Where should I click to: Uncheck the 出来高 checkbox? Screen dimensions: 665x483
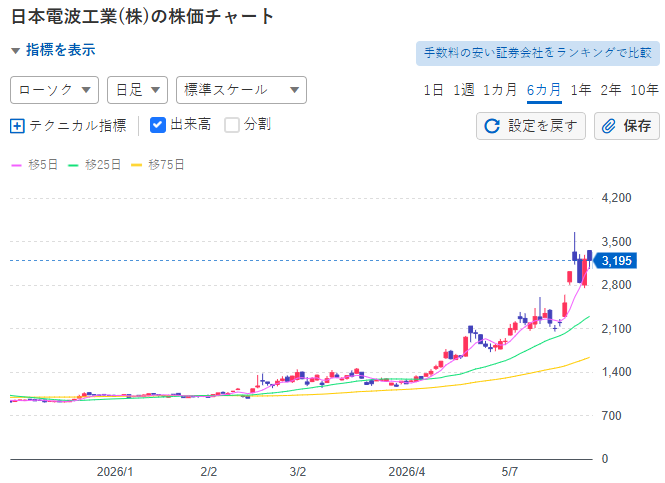pyautogui.click(x=158, y=125)
